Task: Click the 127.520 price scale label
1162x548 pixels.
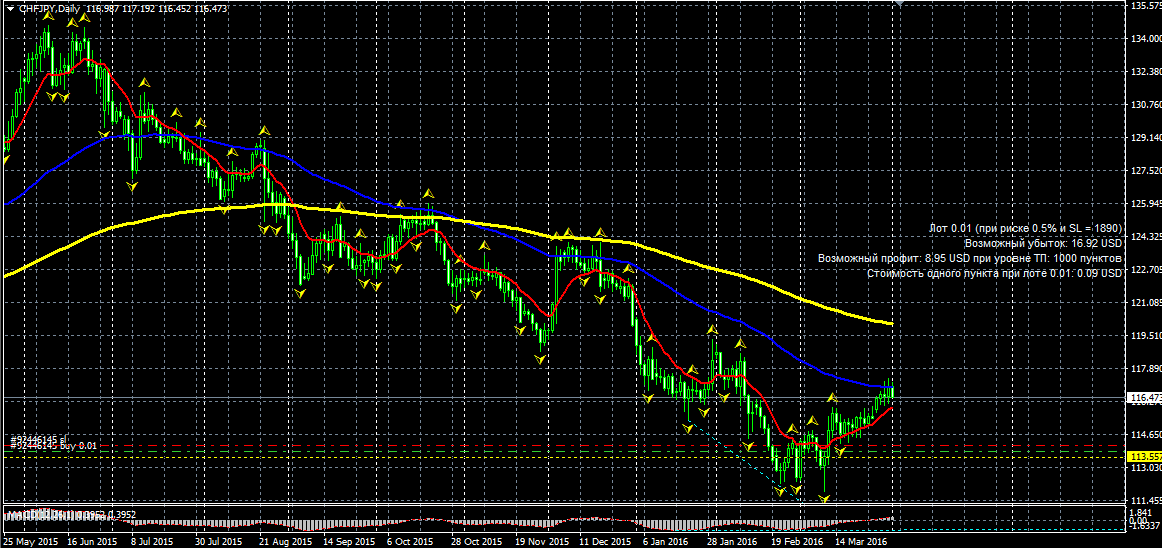Action: coord(1145,171)
